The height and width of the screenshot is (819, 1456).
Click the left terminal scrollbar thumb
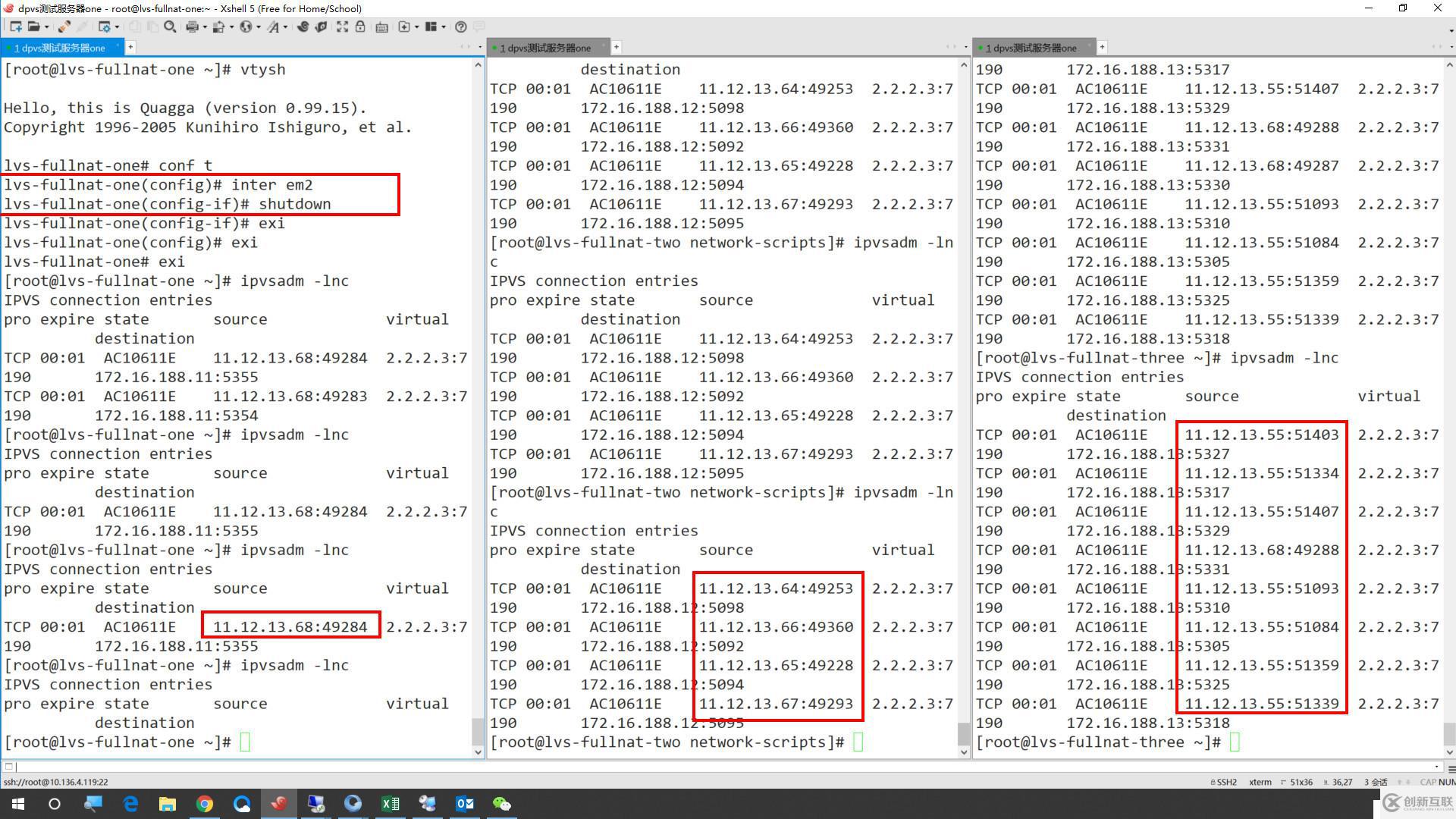[477, 731]
